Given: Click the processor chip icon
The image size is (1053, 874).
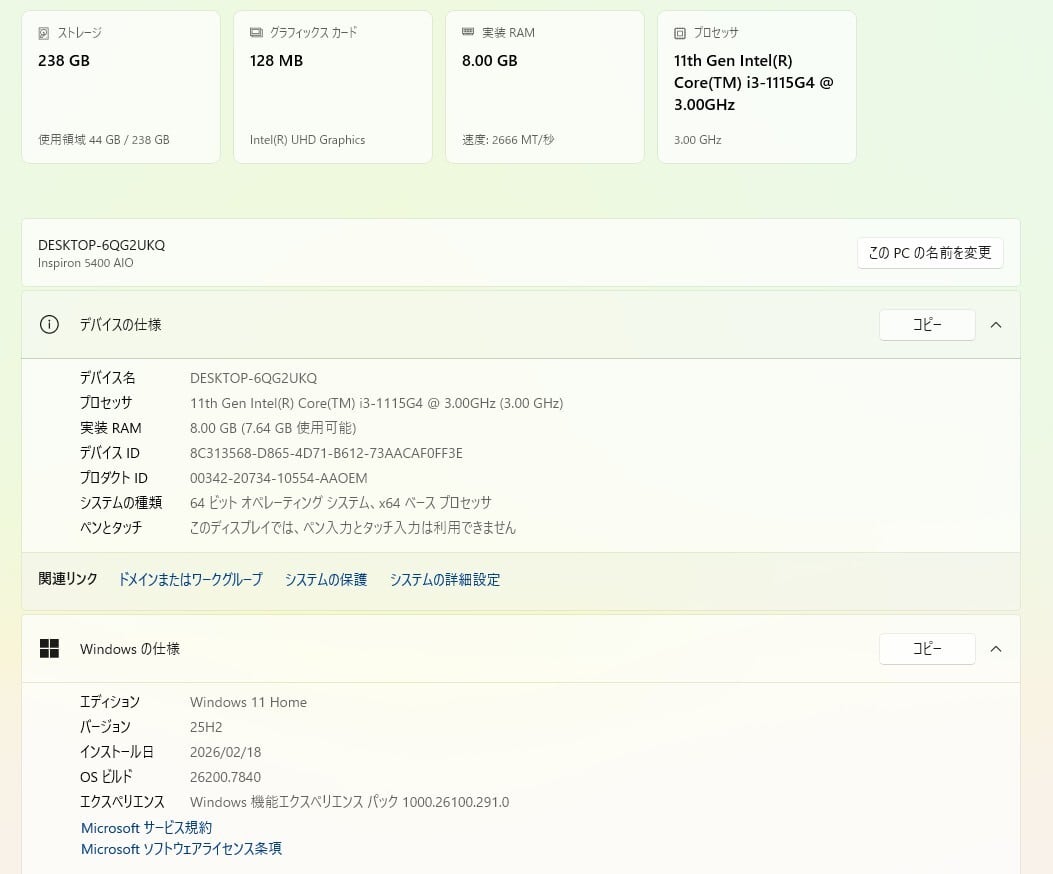Looking at the screenshot, I should point(680,33).
